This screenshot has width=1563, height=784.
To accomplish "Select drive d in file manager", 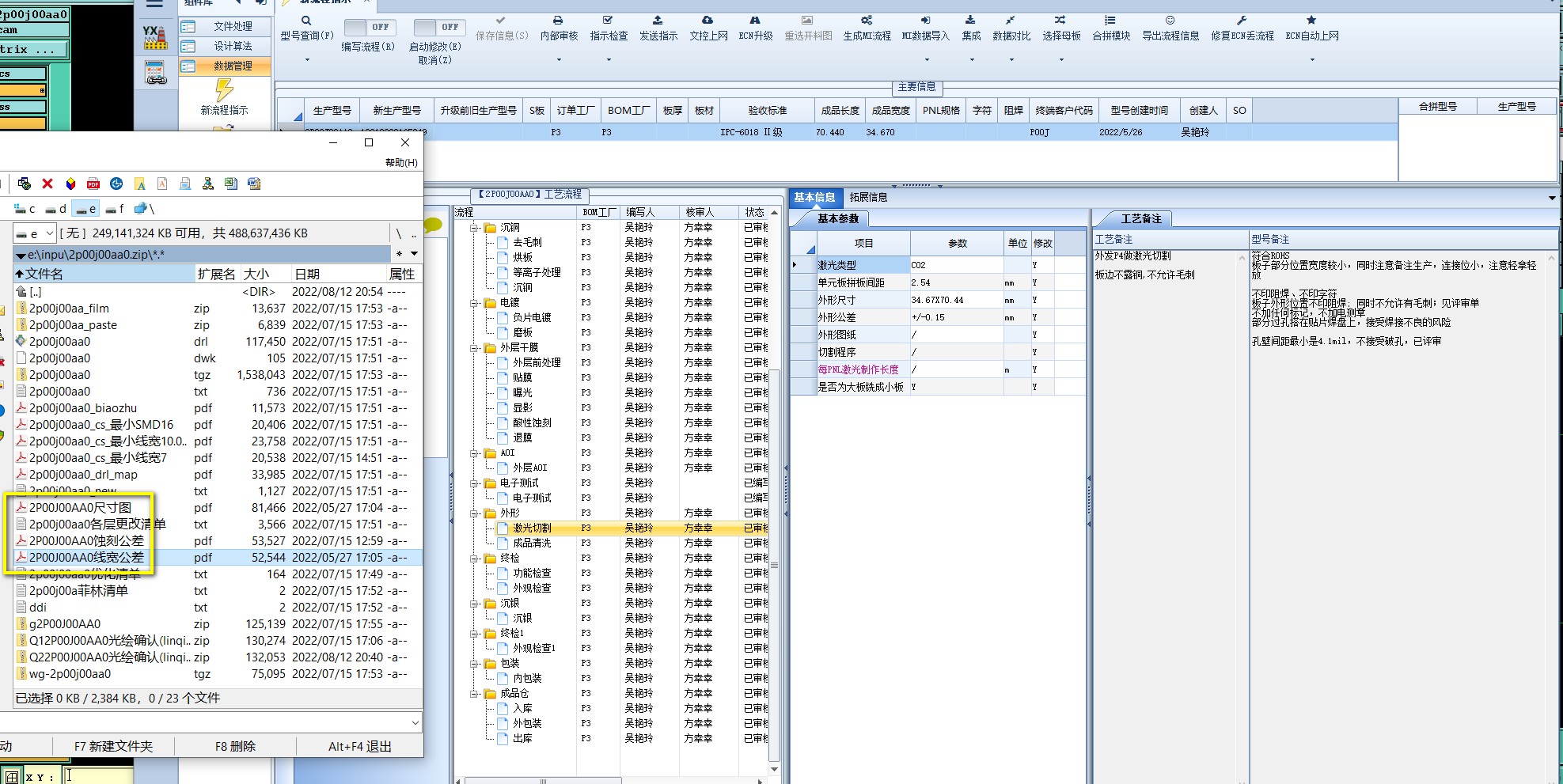I will tap(55, 209).
